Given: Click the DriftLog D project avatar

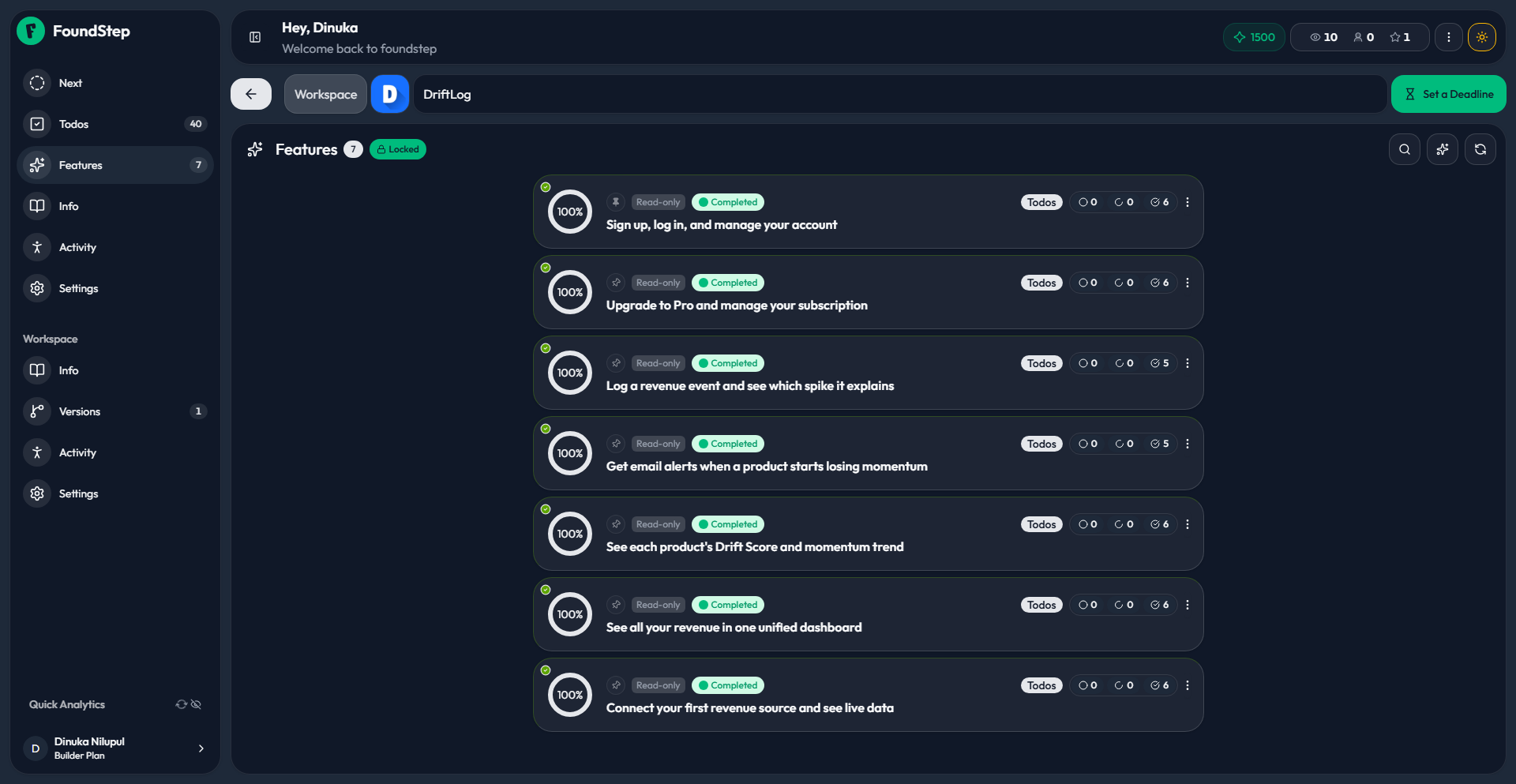Looking at the screenshot, I should [x=390, y=94].
